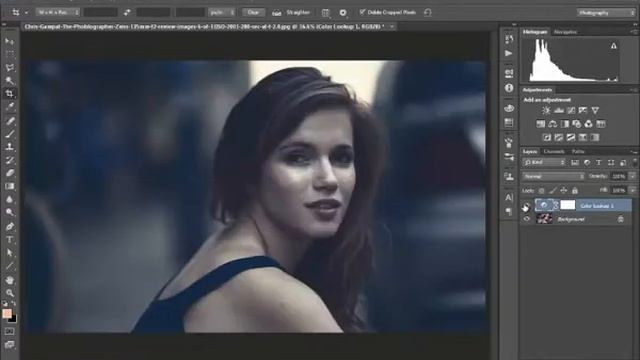Switch to the Histogram tab
Image resolution: width=640 pixels, height=360 pixels.
point(535,32)
